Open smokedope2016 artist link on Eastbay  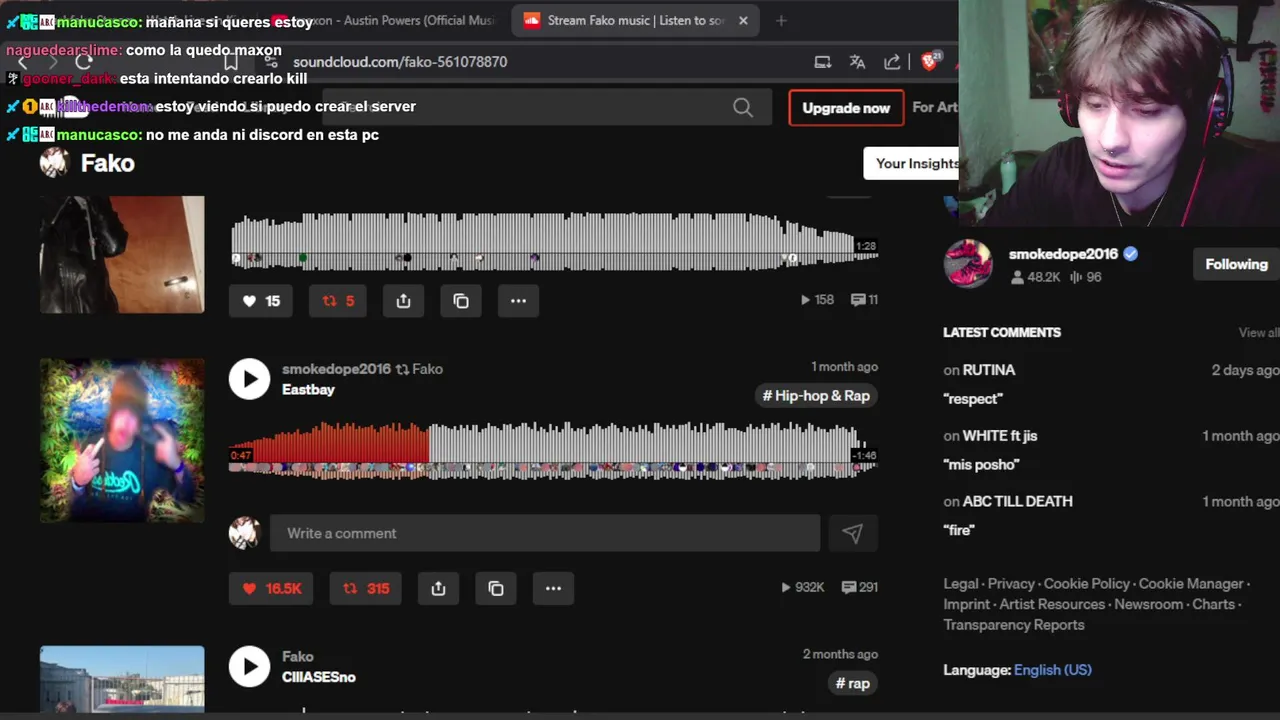[336, 369]
